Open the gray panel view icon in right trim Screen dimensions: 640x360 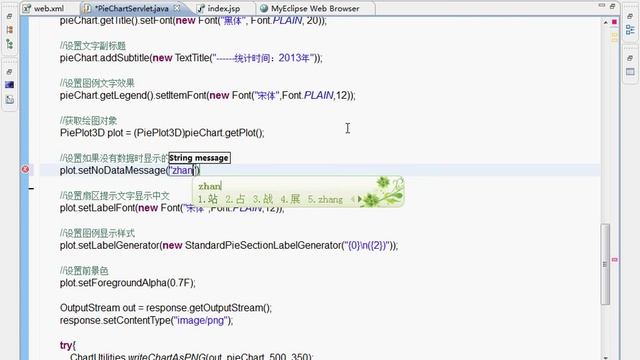(630, 72)
